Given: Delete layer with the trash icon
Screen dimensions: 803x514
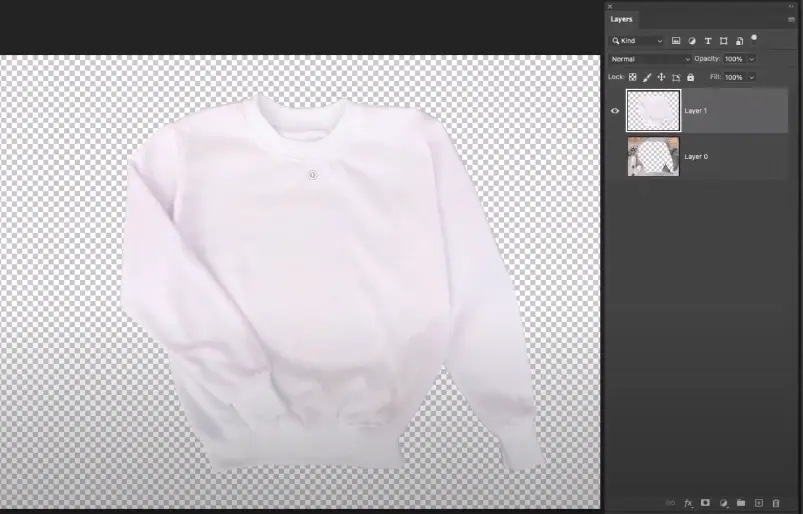Looking at the screenshot, I should [x=776, y=503].
